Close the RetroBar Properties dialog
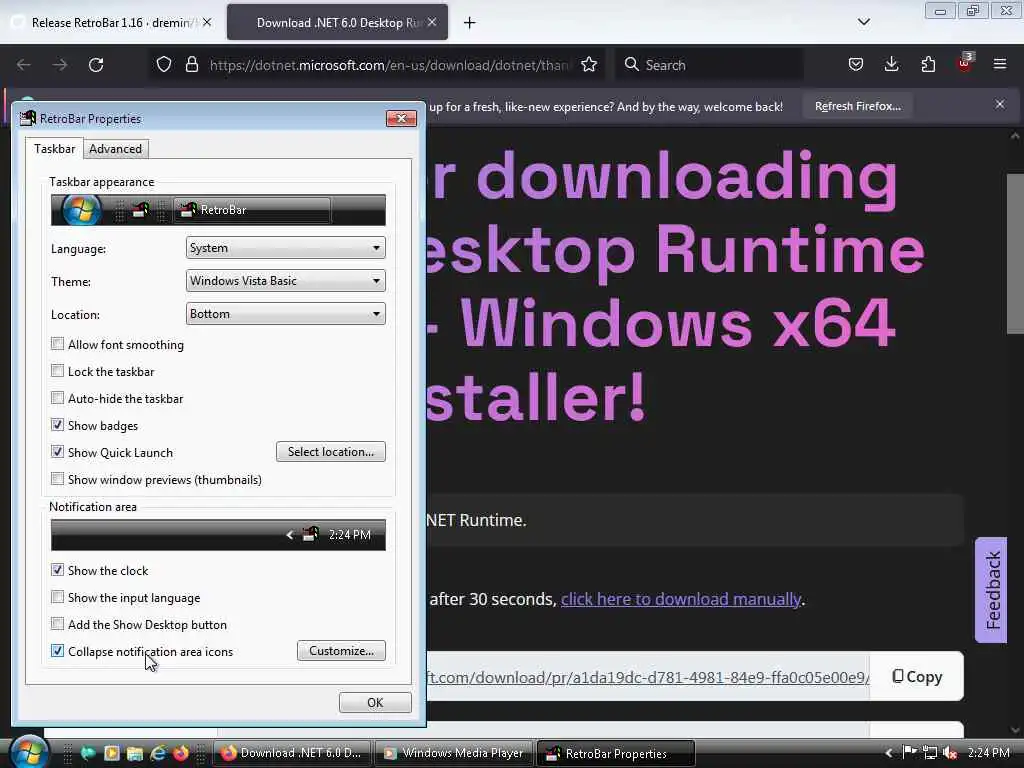 [401, 118]
